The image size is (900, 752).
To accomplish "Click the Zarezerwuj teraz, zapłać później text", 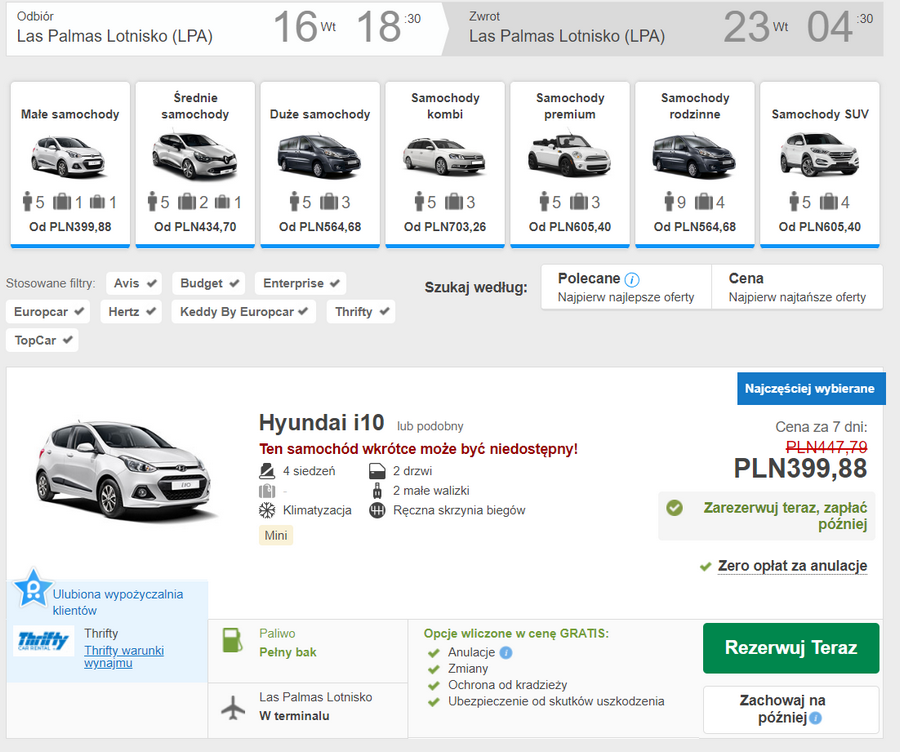I will coord(785,515).
